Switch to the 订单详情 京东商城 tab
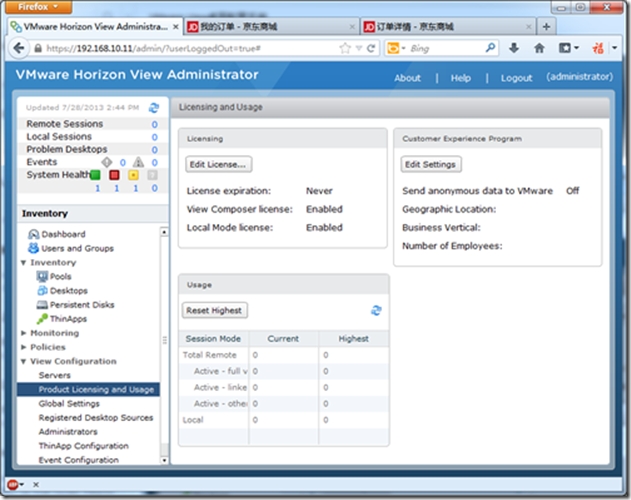Viewport: 631px width, 500px height. pyautogui.click(x=448, y=27)
